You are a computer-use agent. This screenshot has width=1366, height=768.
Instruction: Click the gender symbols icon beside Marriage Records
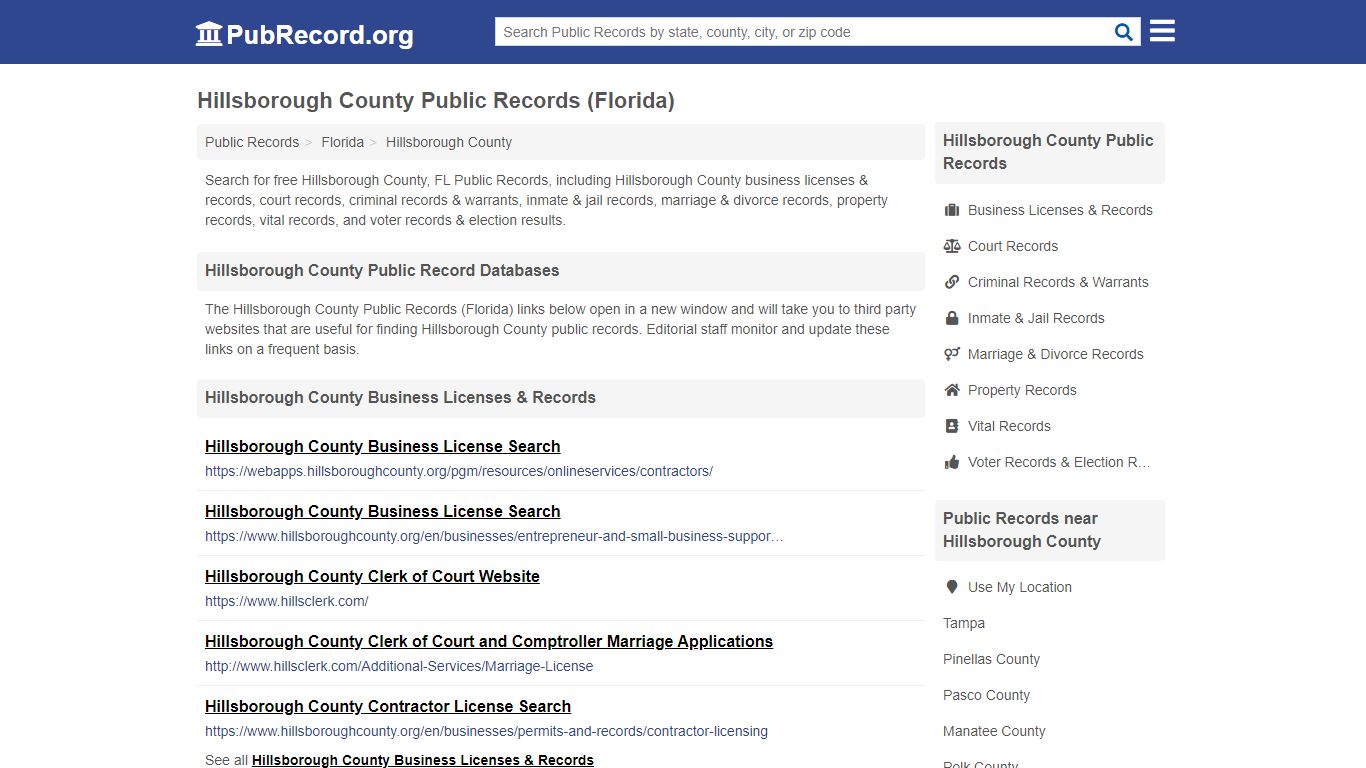click(x=952, y=354)
